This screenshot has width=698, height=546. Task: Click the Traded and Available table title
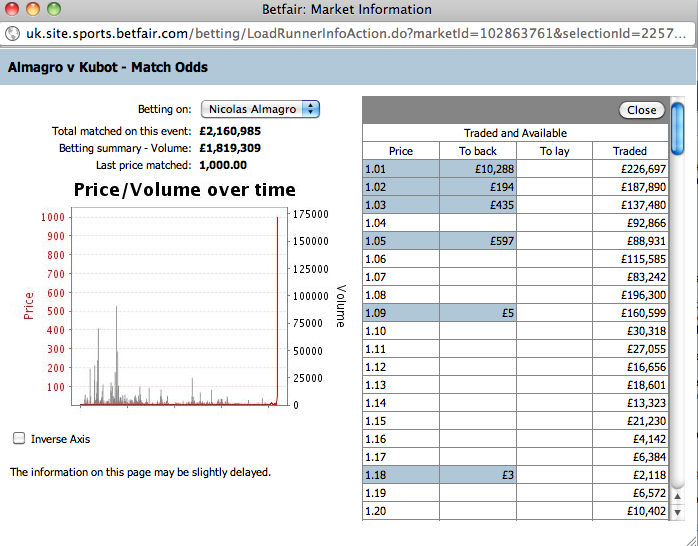click(x=515, y=133)
